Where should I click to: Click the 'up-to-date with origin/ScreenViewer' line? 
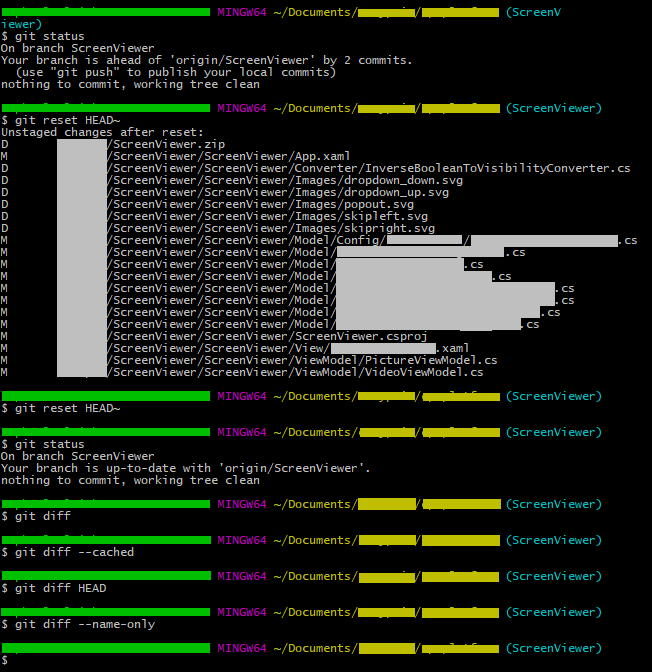pos(186,468)
